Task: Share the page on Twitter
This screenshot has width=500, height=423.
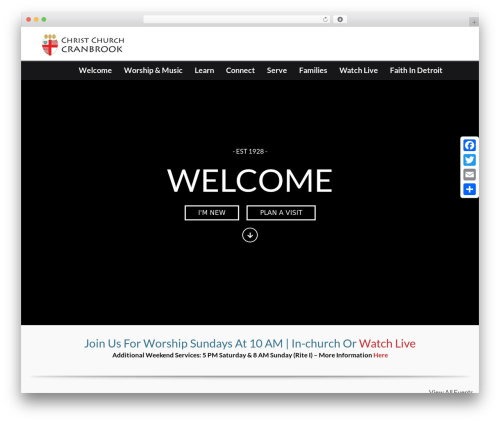Action: click(x=469, y=160)
